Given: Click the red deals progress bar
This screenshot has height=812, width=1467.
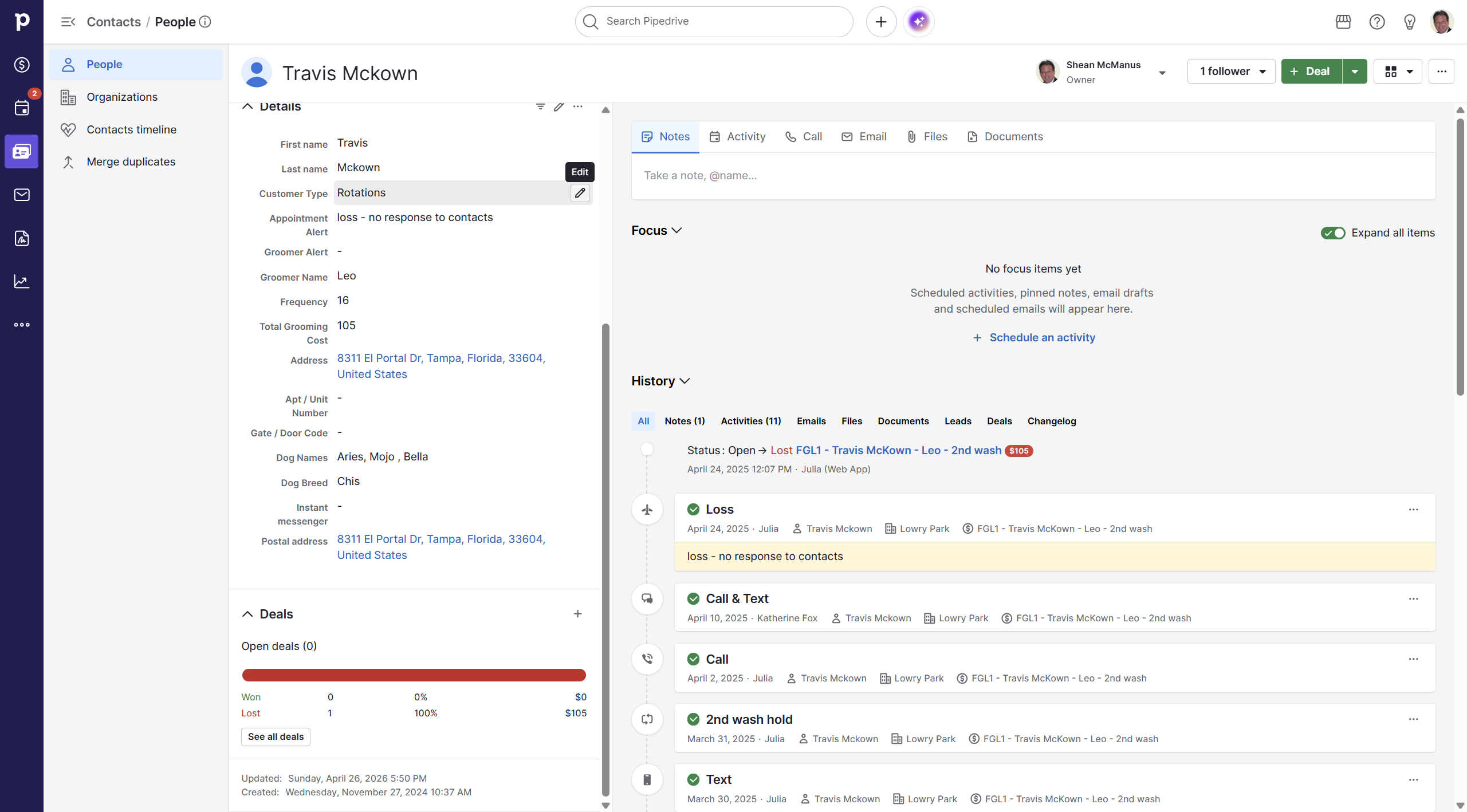Looking at the screenshot, I should coord(414,675).
